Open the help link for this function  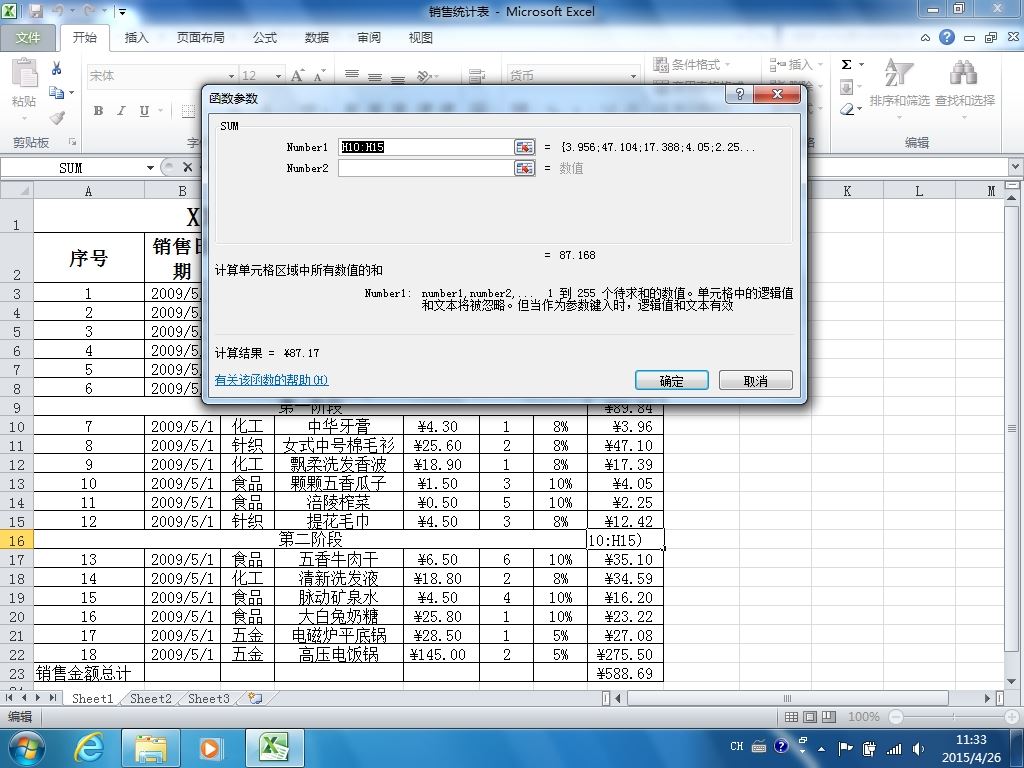[271, 379]
